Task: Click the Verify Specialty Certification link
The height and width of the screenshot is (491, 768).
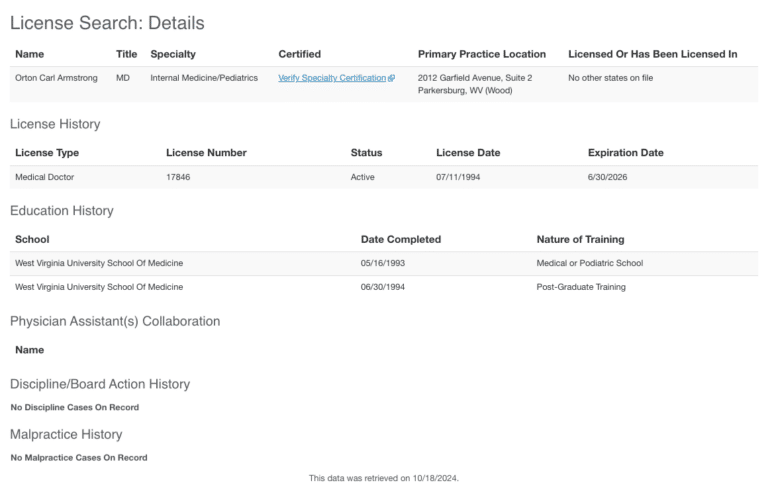Action: [331, 78]
